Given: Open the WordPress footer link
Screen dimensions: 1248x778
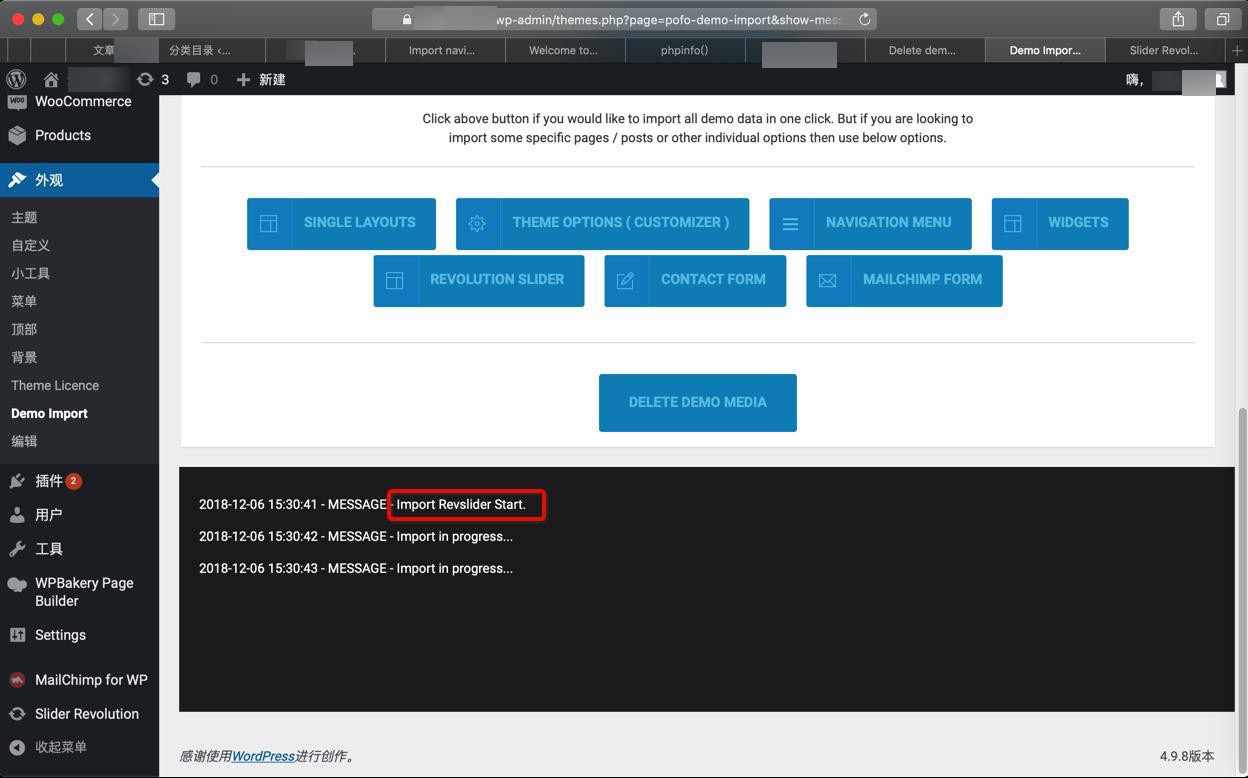Looking at the screenshot, I should (x=263, y=756).
